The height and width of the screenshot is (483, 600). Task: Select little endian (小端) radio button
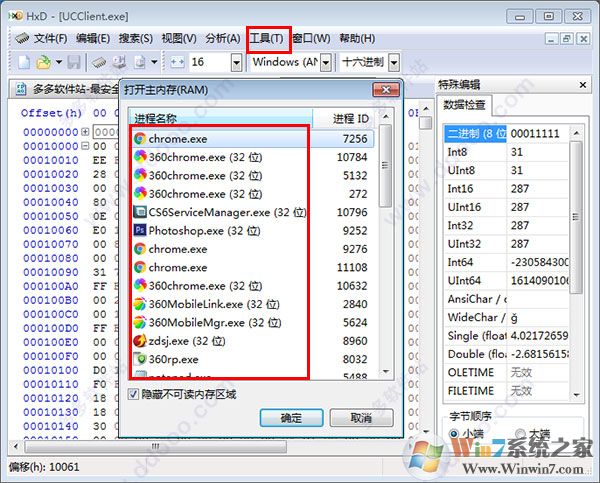pyautogui.click(x=454, y=434)
